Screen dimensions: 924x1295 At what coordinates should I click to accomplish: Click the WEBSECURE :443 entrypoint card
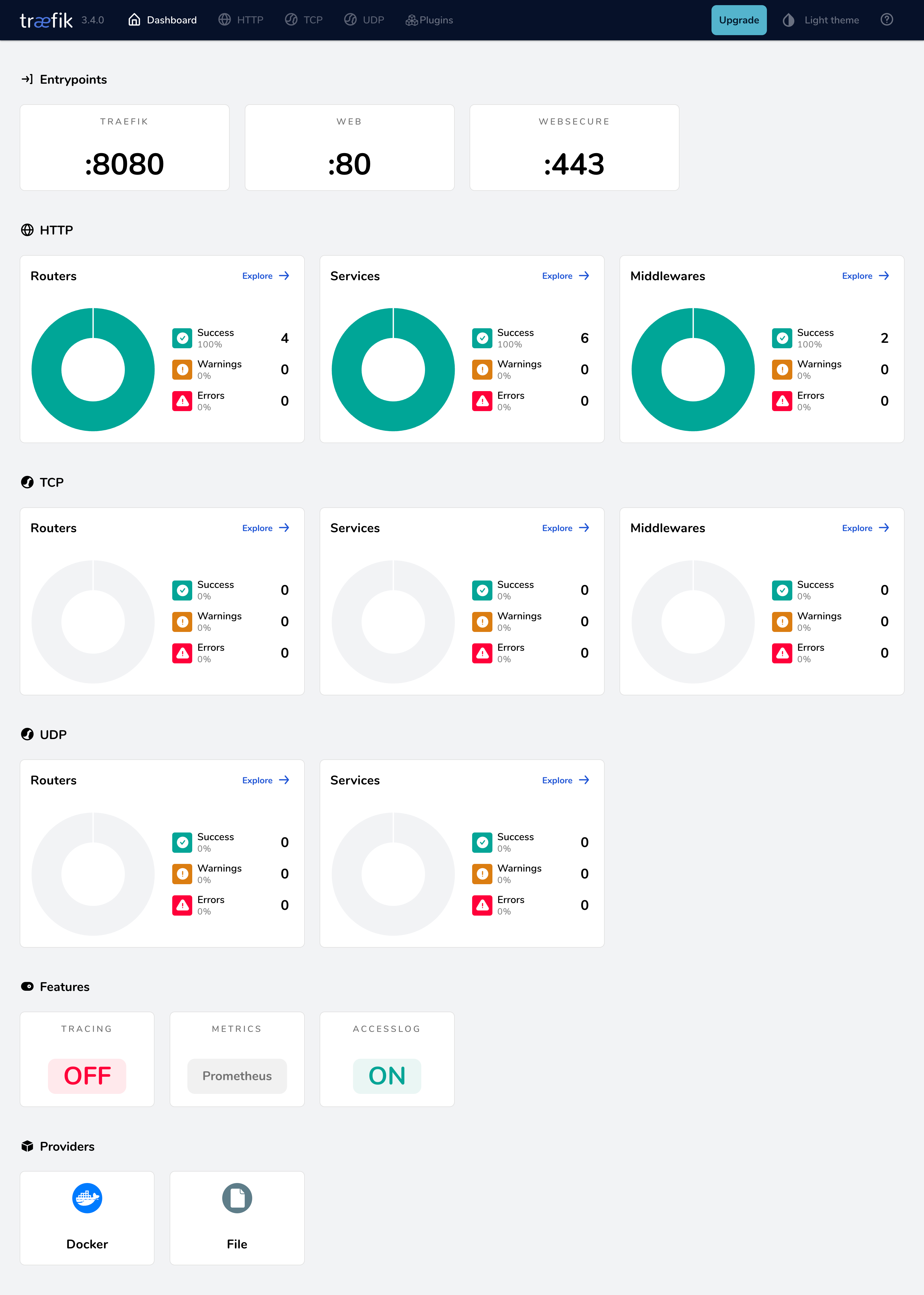[574, 147]
